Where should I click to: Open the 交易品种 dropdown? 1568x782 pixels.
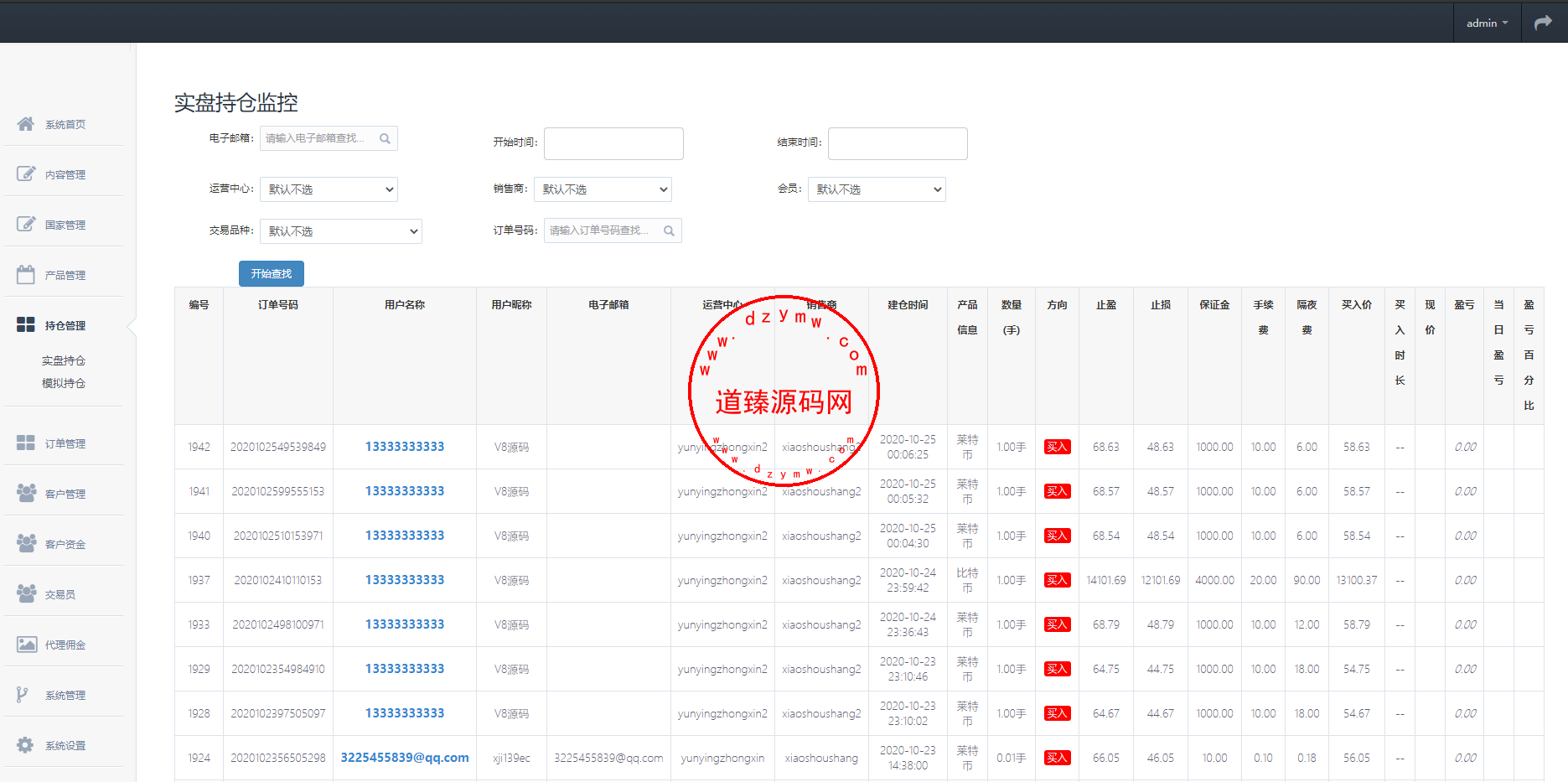341,231
